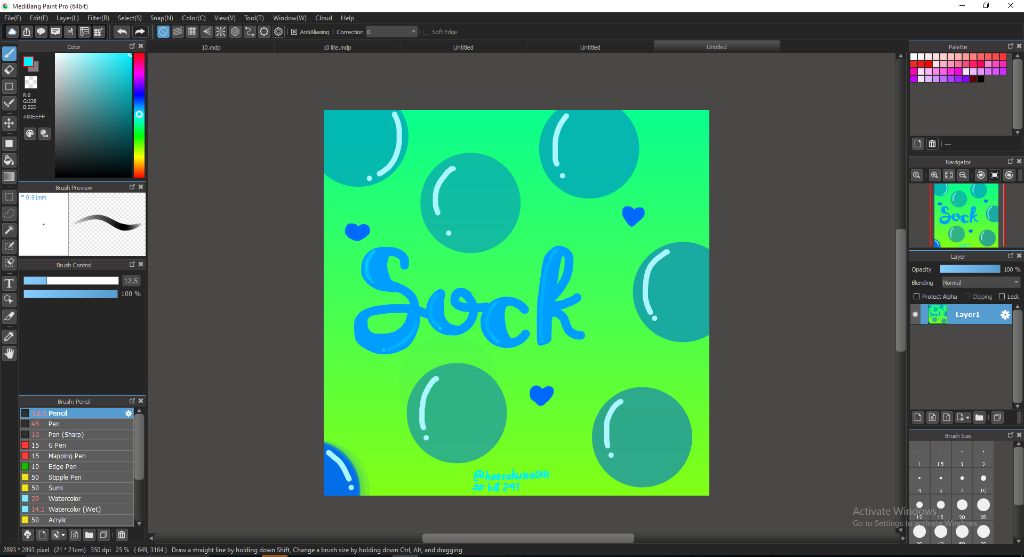This screenshot has width=1024, height=557.
Task: Select the Fill rectangle tool
Action: pos(9,143)
